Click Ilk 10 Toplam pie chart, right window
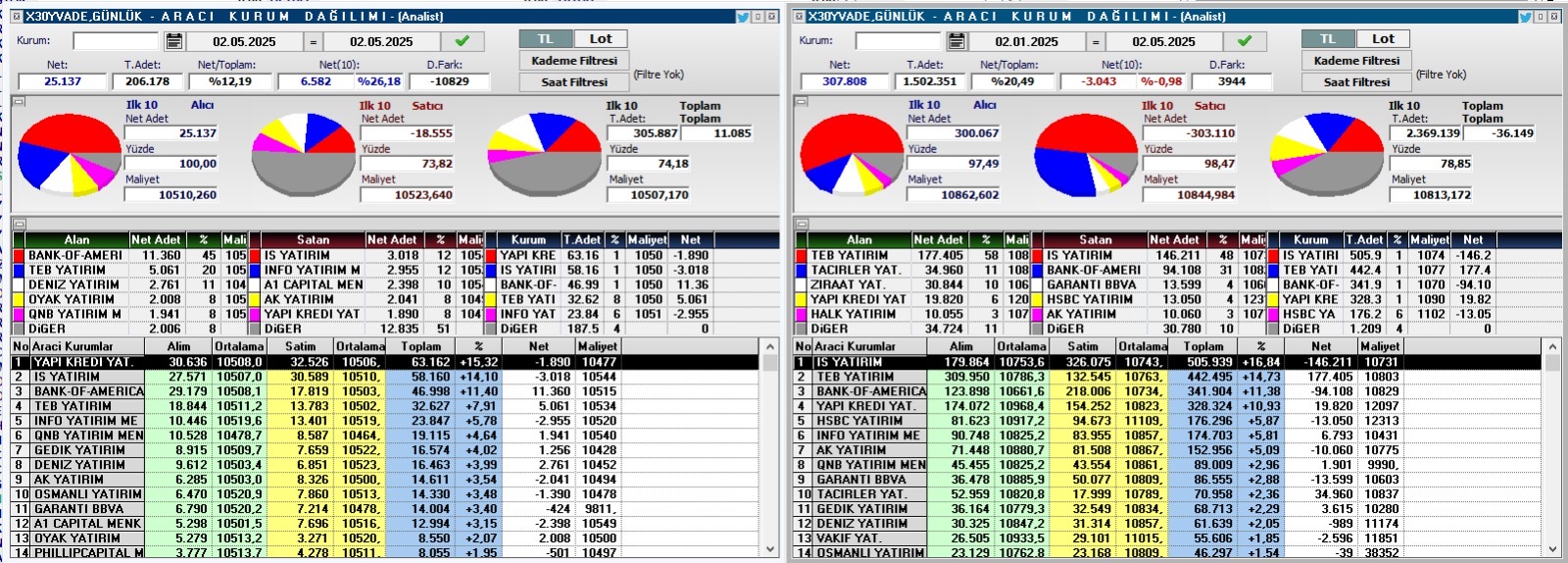 pos(1327,155)
